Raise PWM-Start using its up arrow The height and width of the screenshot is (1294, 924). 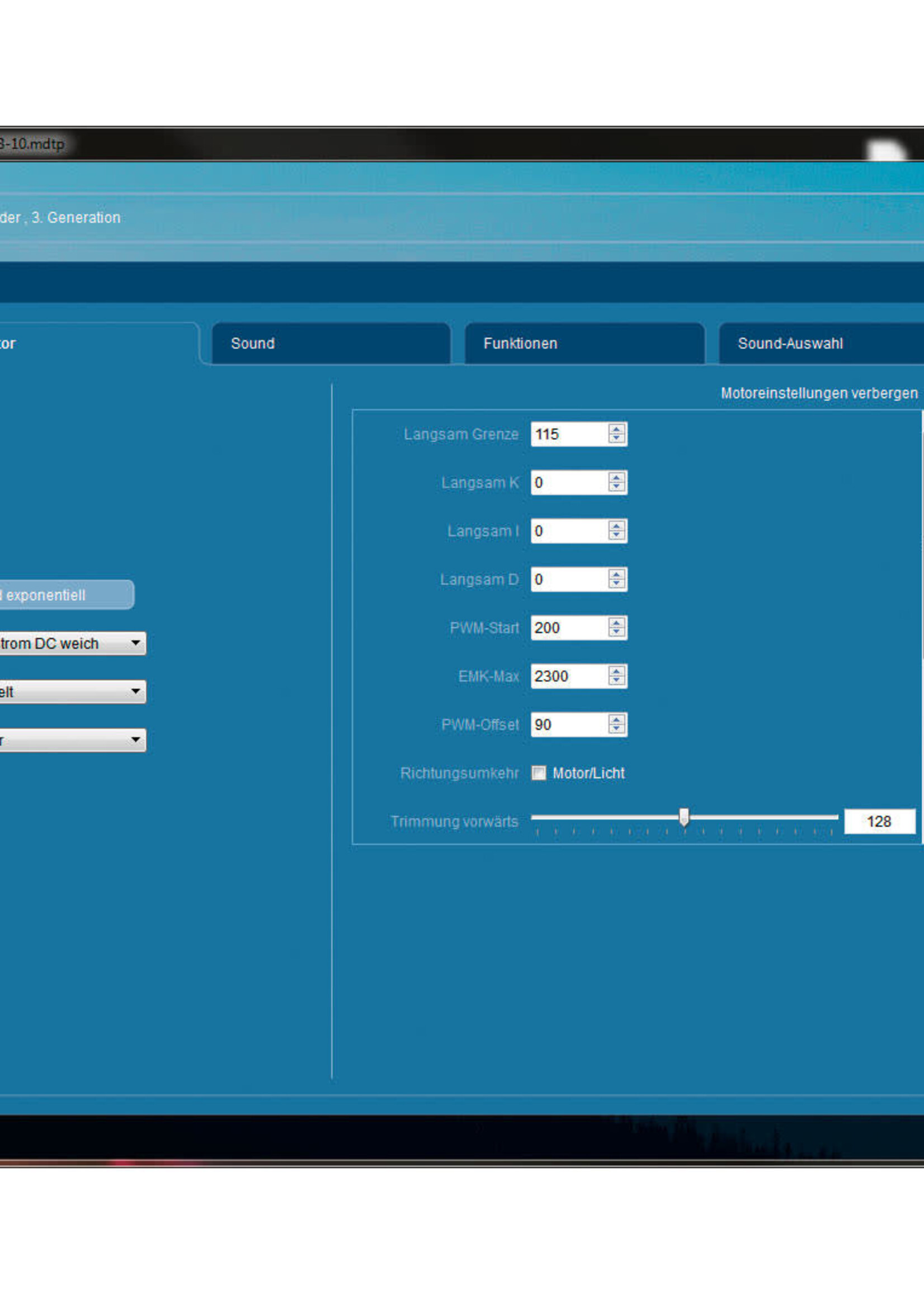[616, 622]
